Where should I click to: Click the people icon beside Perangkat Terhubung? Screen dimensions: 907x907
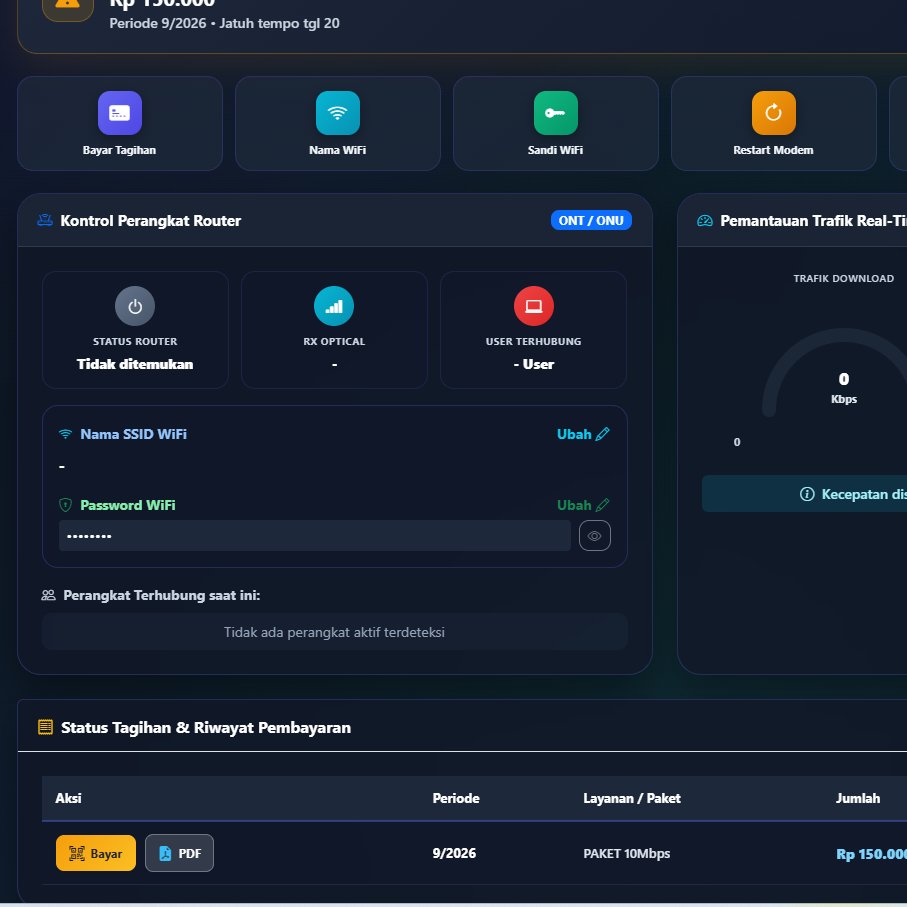point(49,595)
